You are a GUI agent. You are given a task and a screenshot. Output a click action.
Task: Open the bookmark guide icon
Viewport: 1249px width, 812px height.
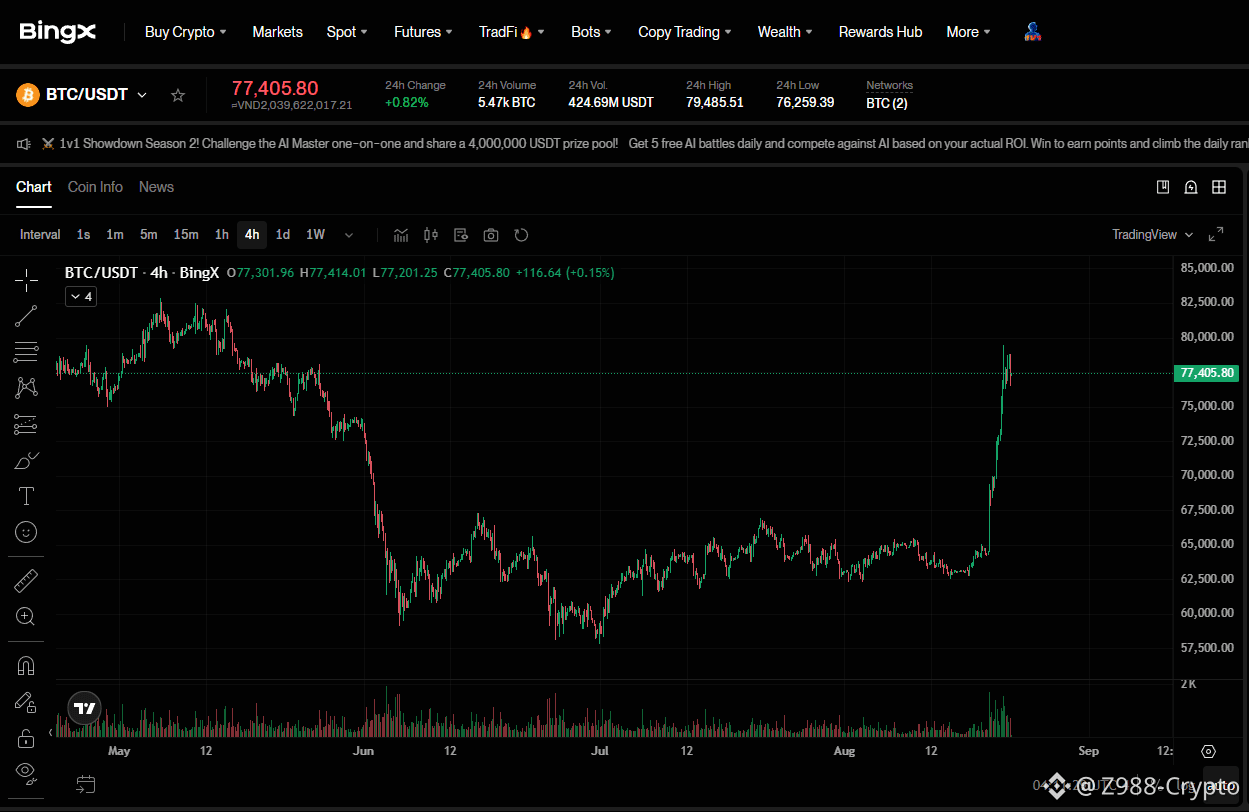point(1163,187)
